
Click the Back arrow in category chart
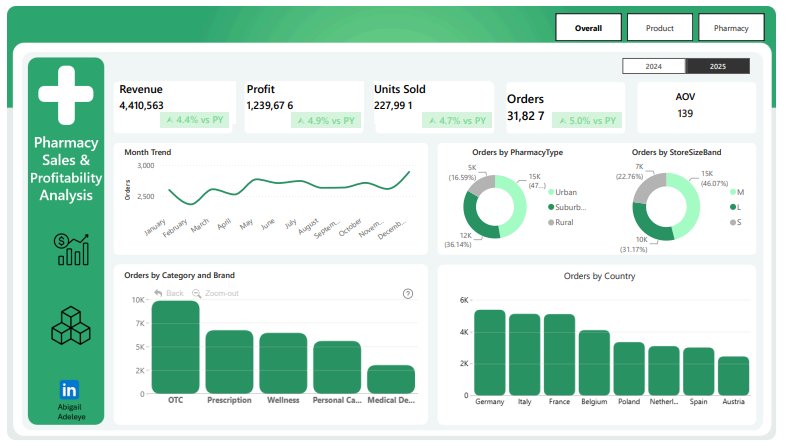158,293
